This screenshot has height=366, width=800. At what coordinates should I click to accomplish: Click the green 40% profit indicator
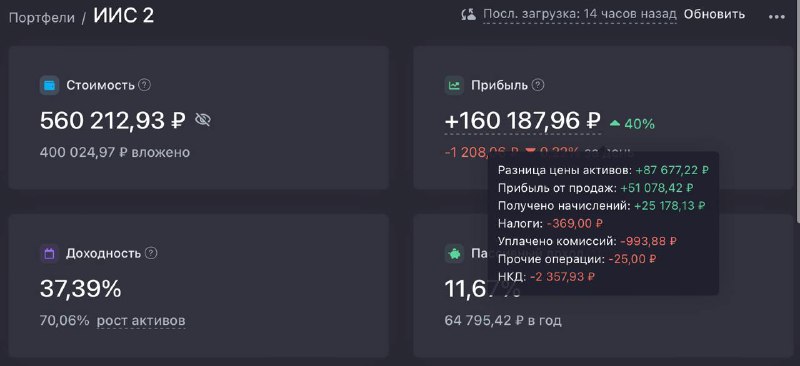[x=633, y=124]
